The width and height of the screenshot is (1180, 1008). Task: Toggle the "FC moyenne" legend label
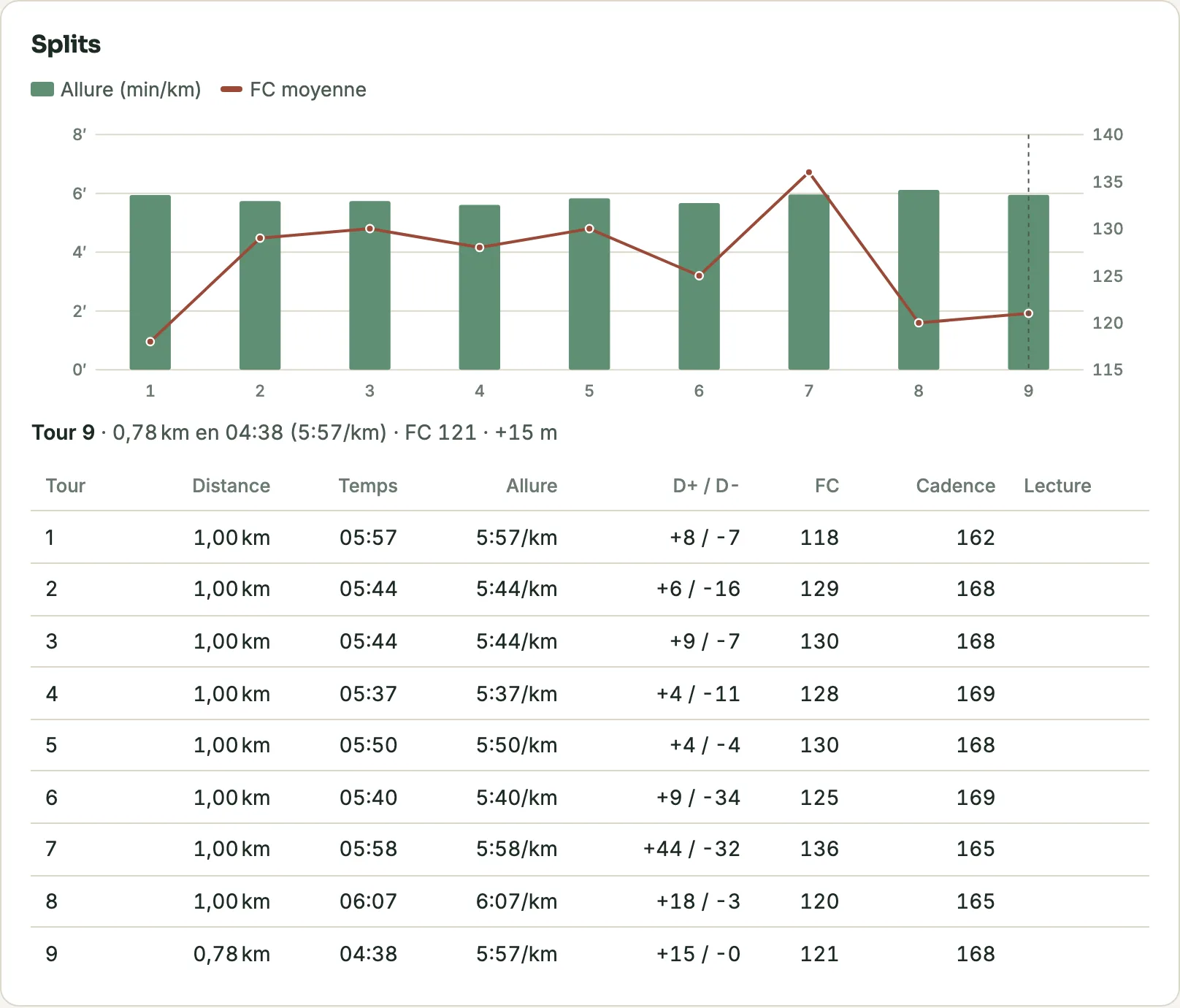pos(308,90)
